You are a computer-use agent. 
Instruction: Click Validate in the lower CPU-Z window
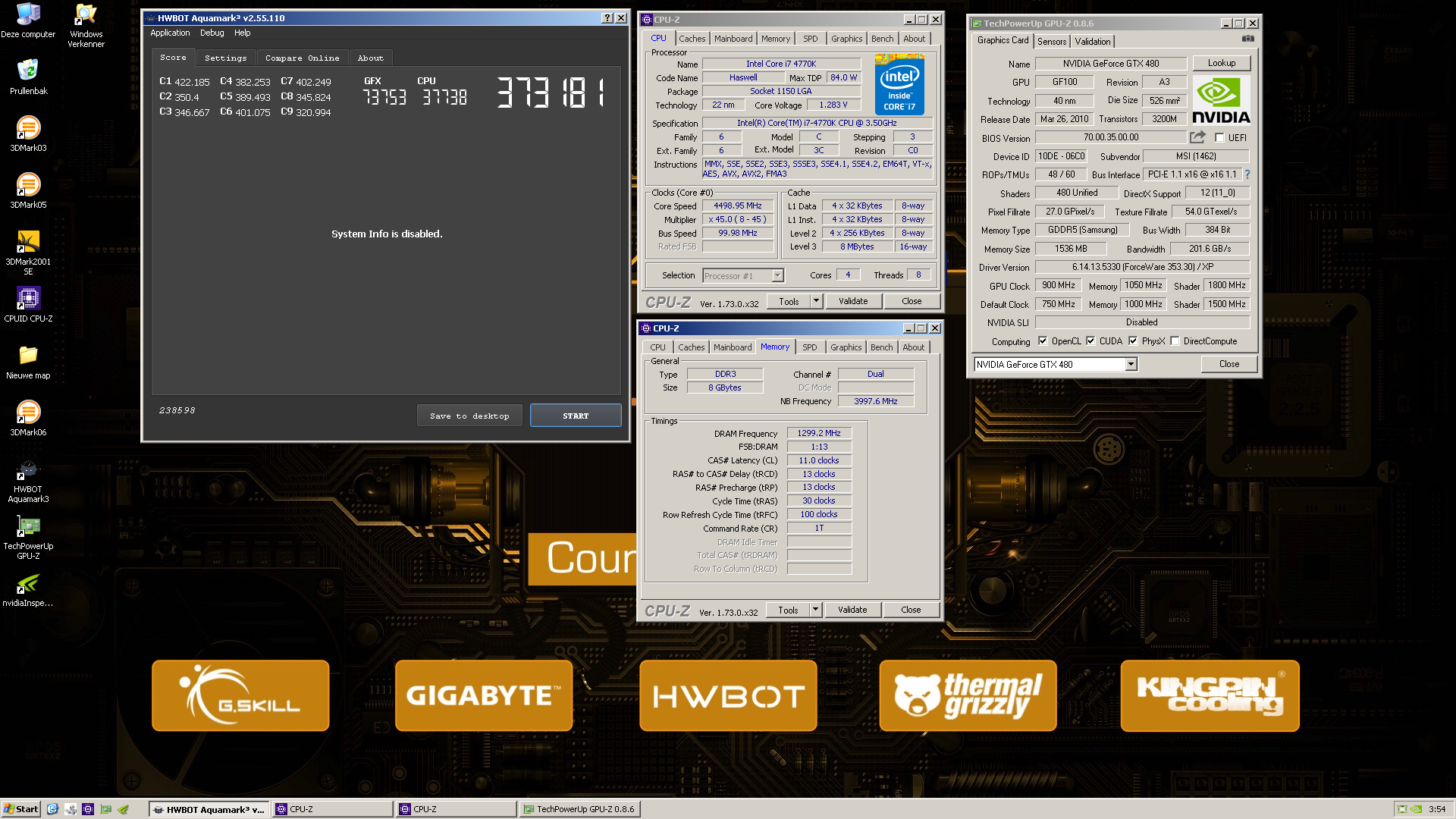pyautogui.click(x=852, y=610)
